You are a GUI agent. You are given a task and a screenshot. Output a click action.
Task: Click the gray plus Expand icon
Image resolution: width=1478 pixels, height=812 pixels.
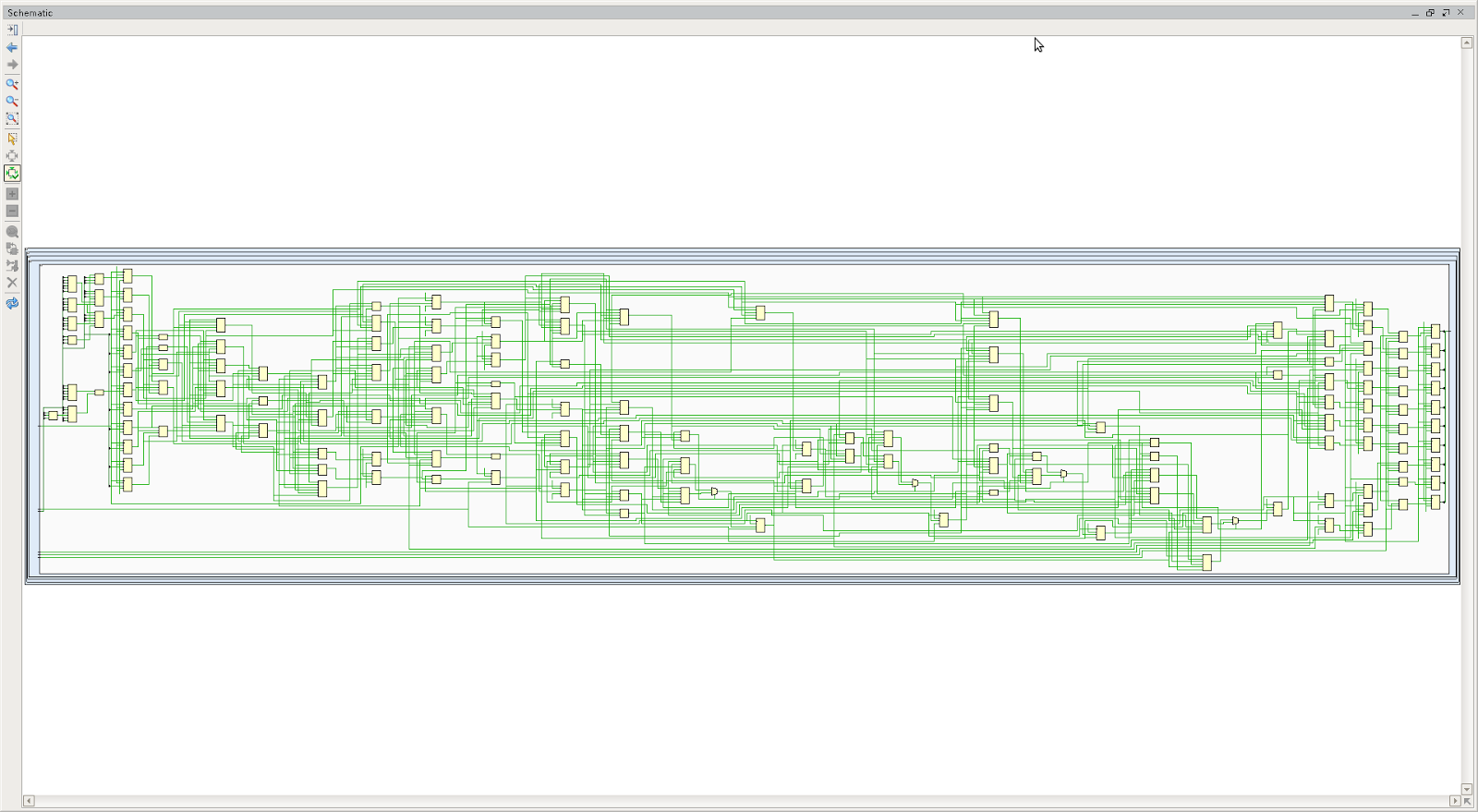12,194
